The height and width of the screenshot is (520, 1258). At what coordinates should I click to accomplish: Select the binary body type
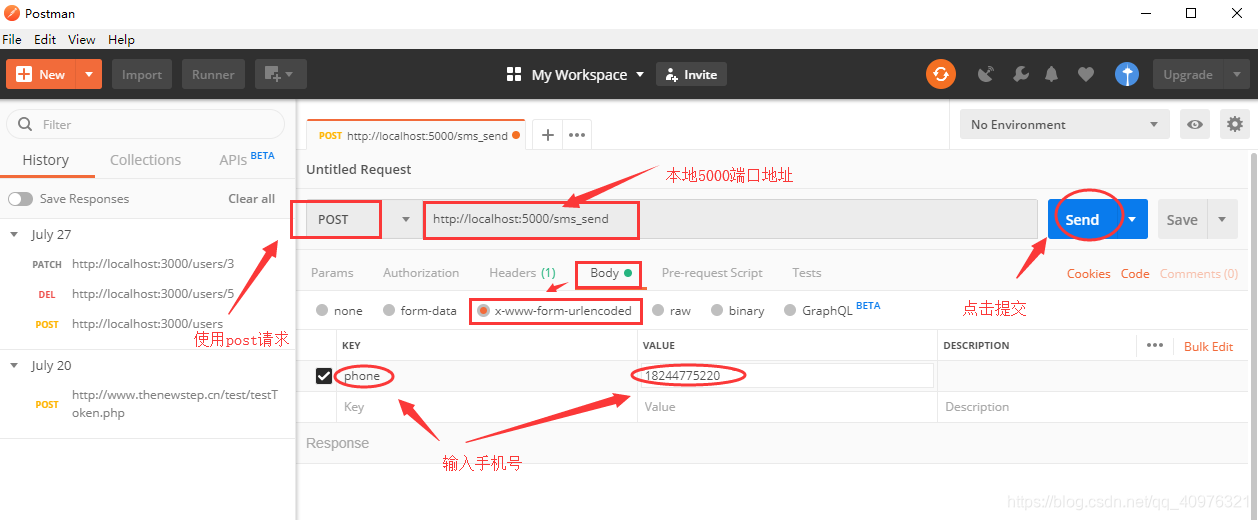(717, 310)
